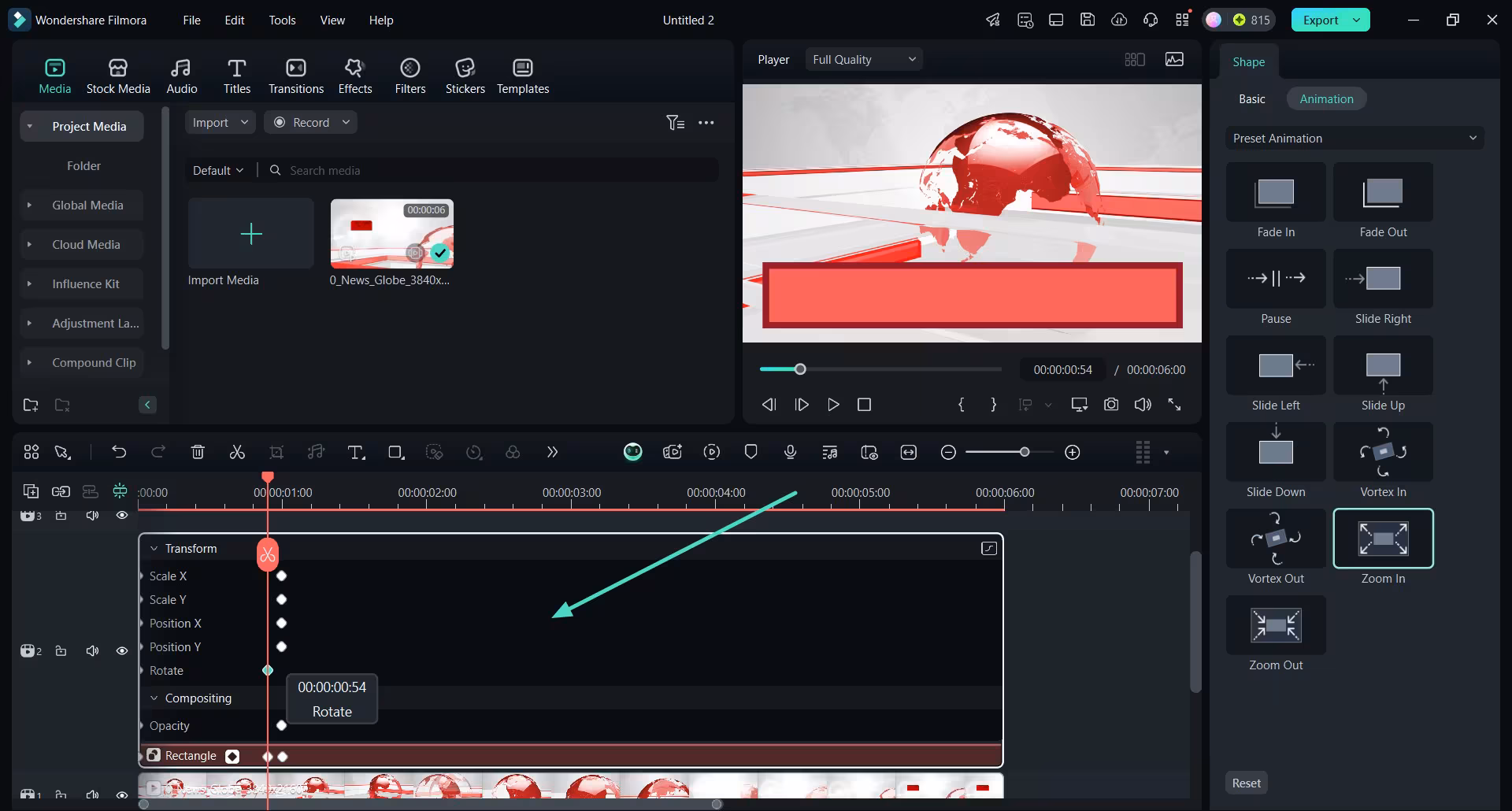Mute track 3 audio
Screen dimensions: 1512x811
[x=92, y=515]
